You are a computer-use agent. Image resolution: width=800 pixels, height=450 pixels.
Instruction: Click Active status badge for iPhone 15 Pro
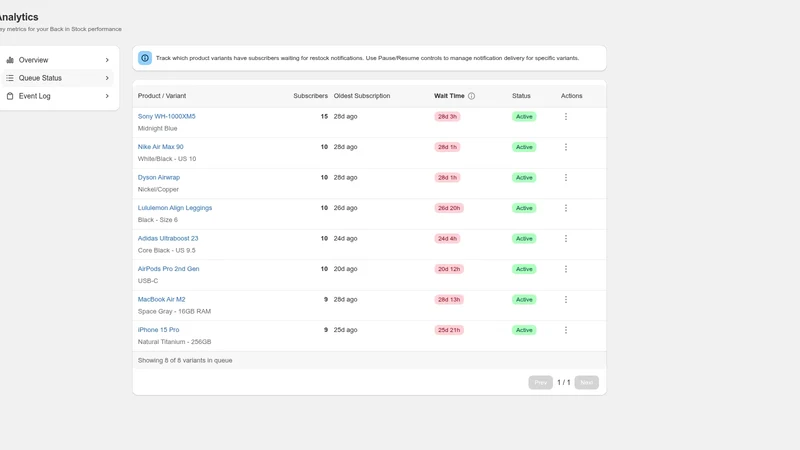click(x=524, y=330)
